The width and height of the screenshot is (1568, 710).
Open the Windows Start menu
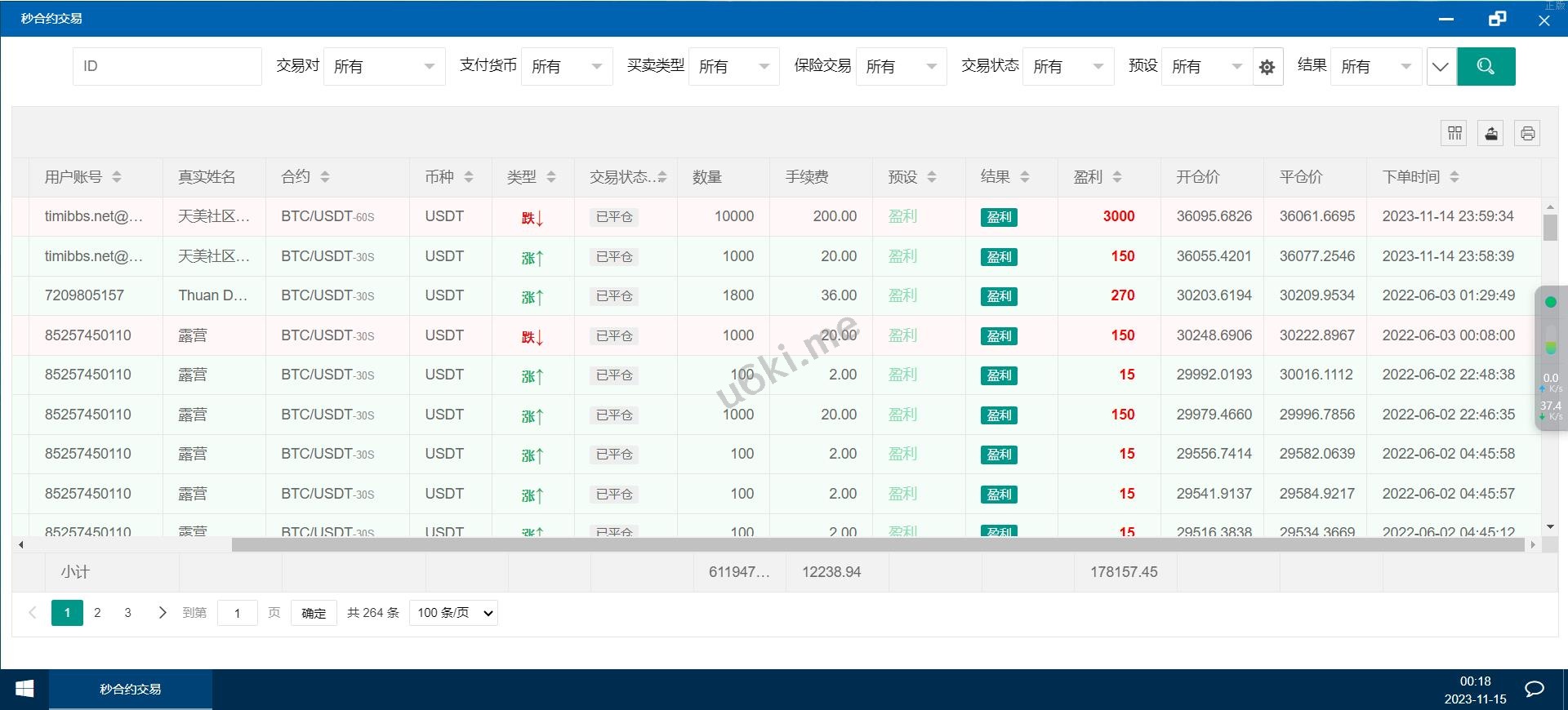tap(24, 690)
